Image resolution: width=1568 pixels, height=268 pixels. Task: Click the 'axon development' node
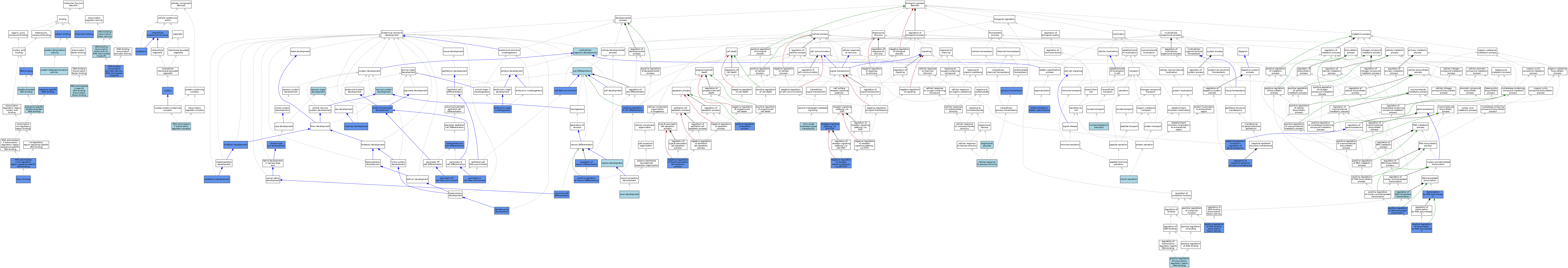pyautogui.click(x=629, y=194)
